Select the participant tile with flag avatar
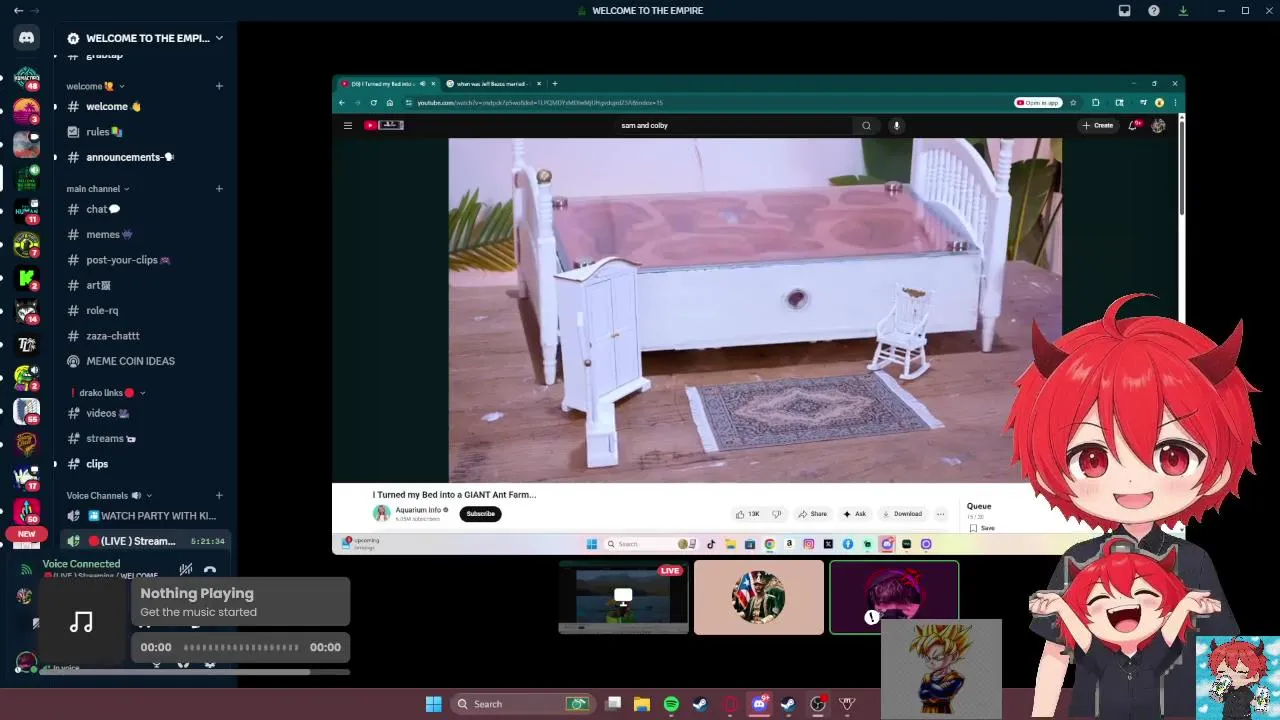The width and height of the screenshot is (1280, 720). [759, 597]
